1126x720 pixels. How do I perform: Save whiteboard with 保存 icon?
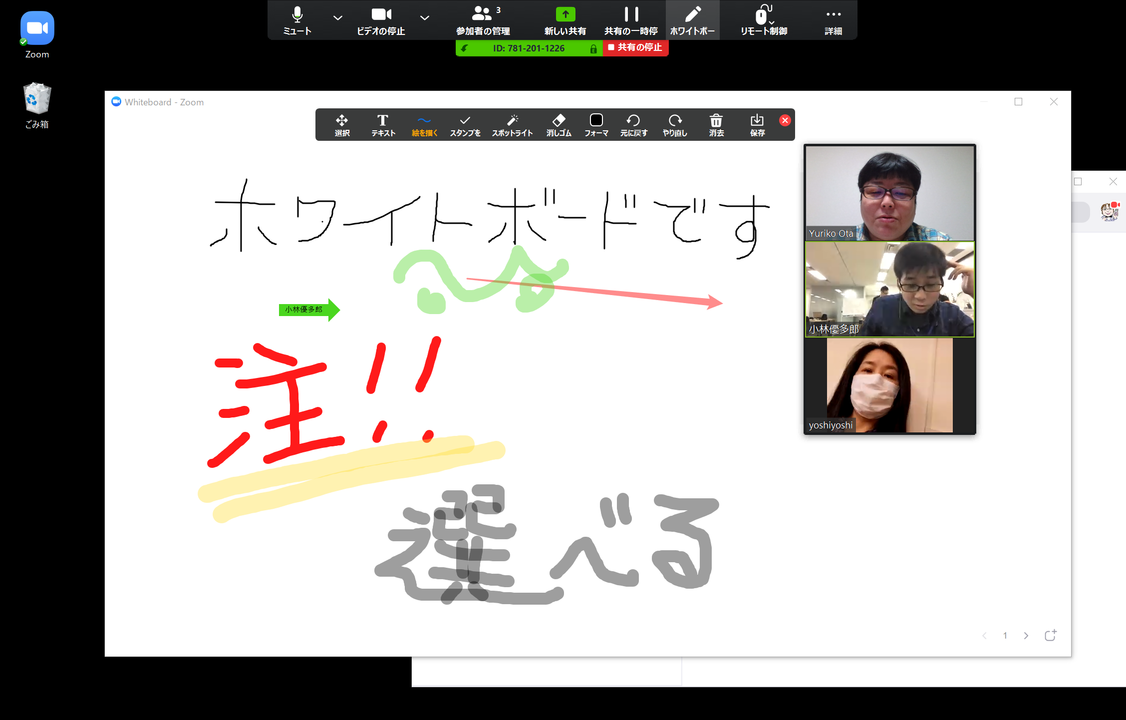tap(757, 125)
